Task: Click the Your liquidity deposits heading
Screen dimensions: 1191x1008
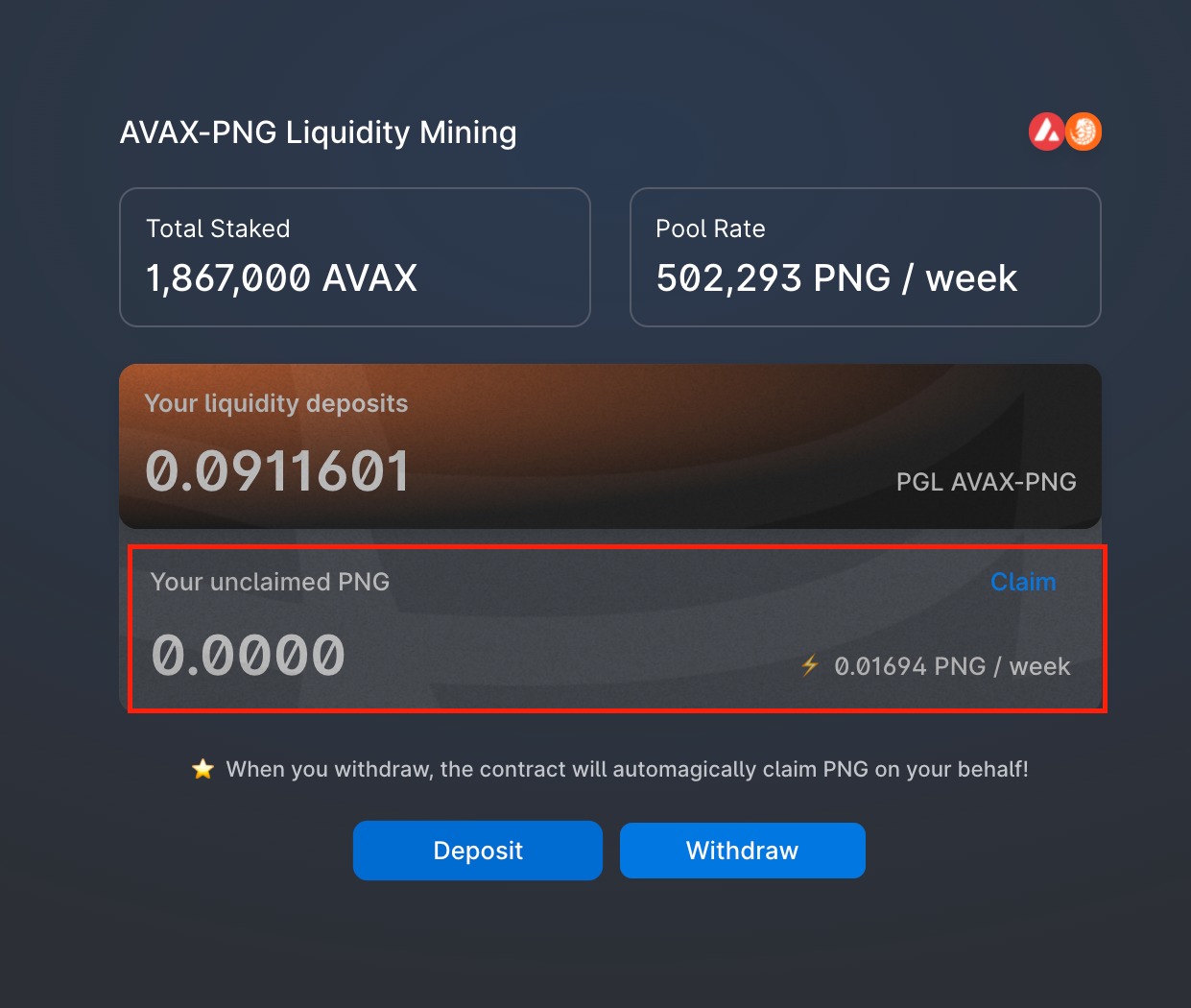Action: click(276, 403)
